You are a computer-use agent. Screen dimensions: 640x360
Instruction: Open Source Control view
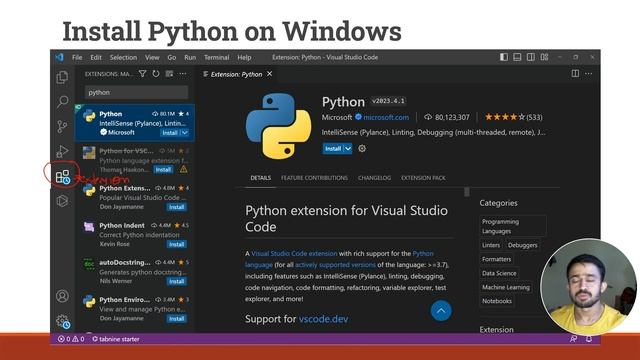pos(62,126)
